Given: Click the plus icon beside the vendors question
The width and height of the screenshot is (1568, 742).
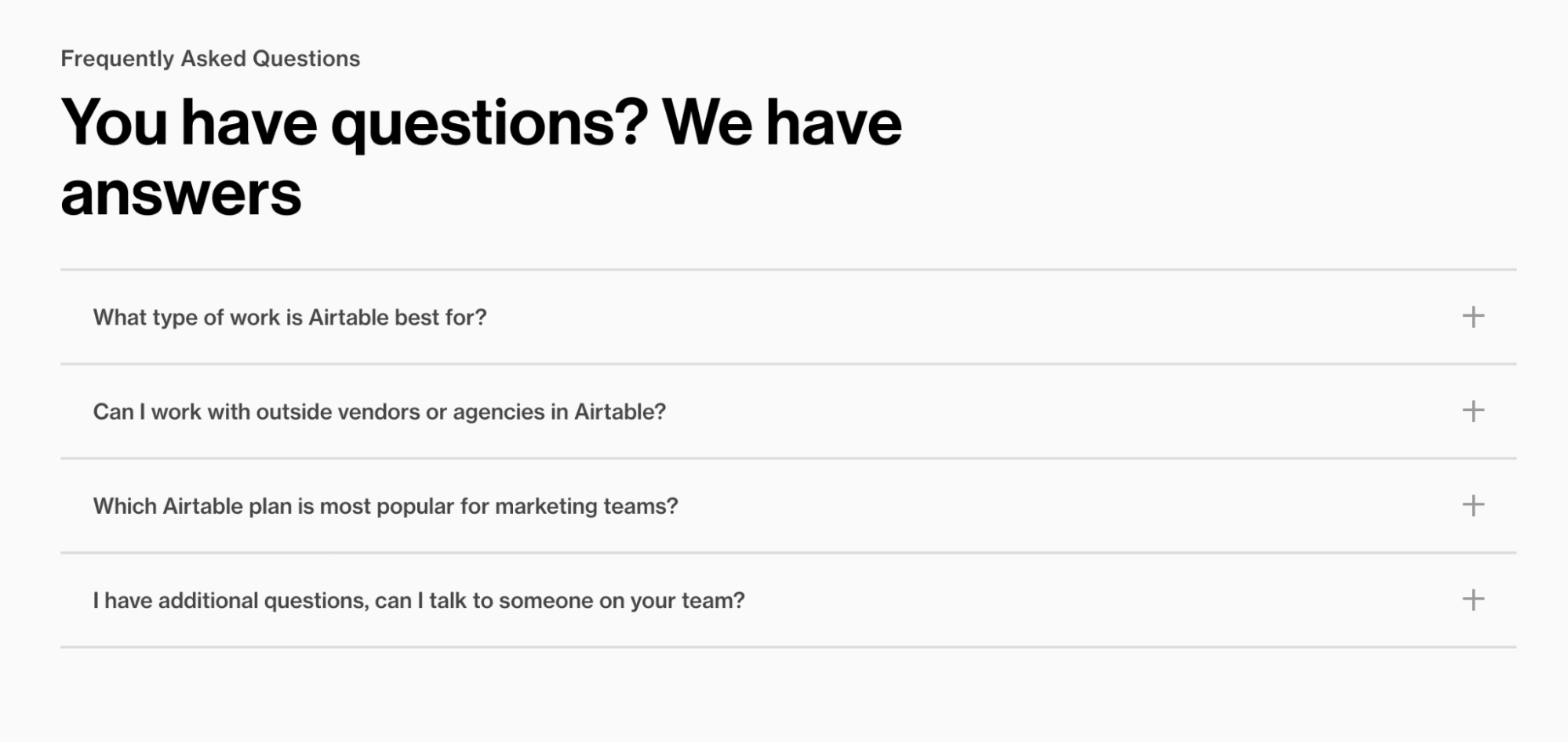Looking at the screenshot, I should click(x=1474, y=411).
